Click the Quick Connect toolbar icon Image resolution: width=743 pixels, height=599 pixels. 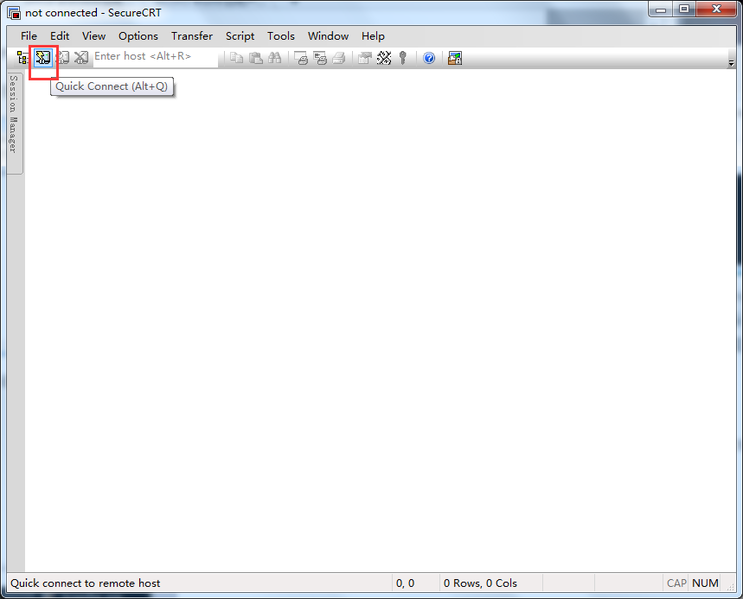click(43, 58)
